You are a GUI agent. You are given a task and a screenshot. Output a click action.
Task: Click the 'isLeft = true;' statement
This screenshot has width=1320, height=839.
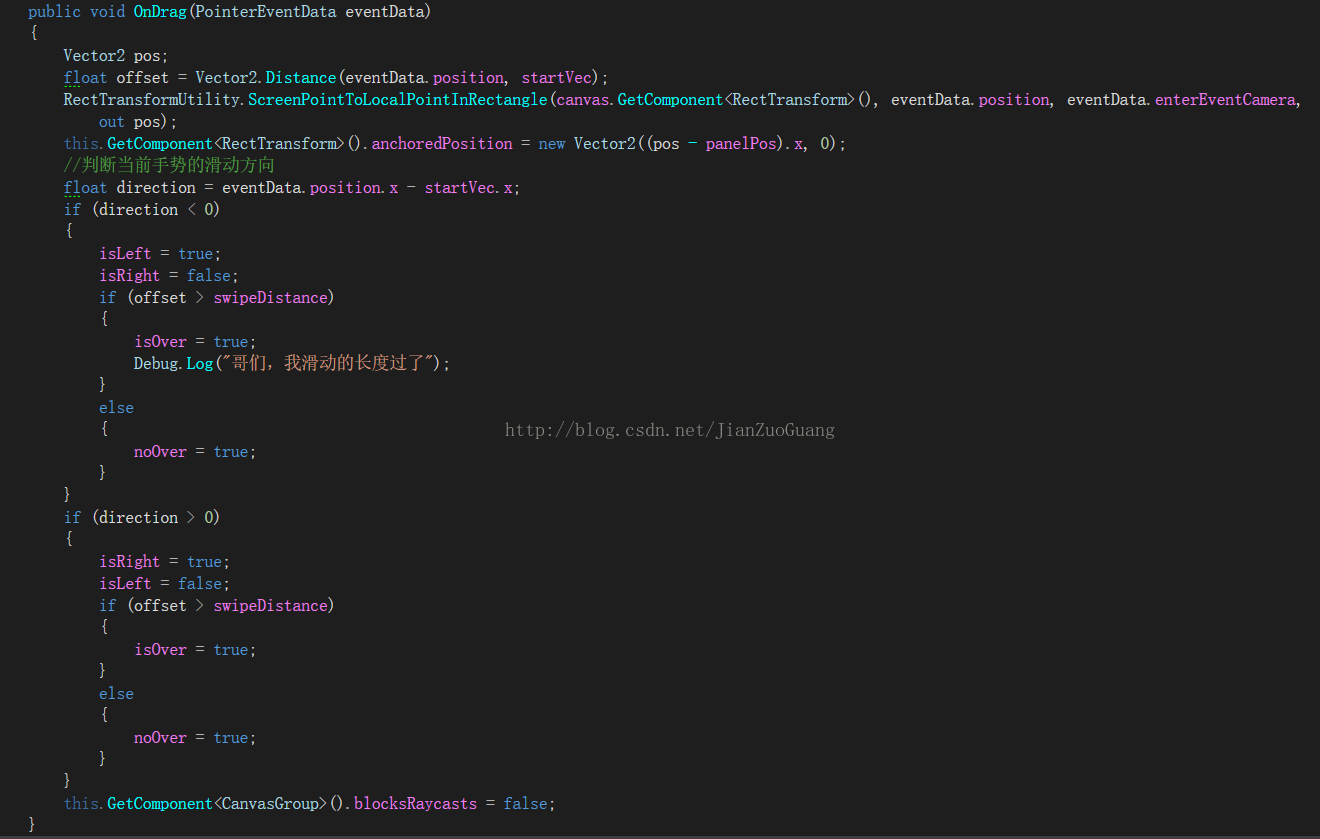160,254
